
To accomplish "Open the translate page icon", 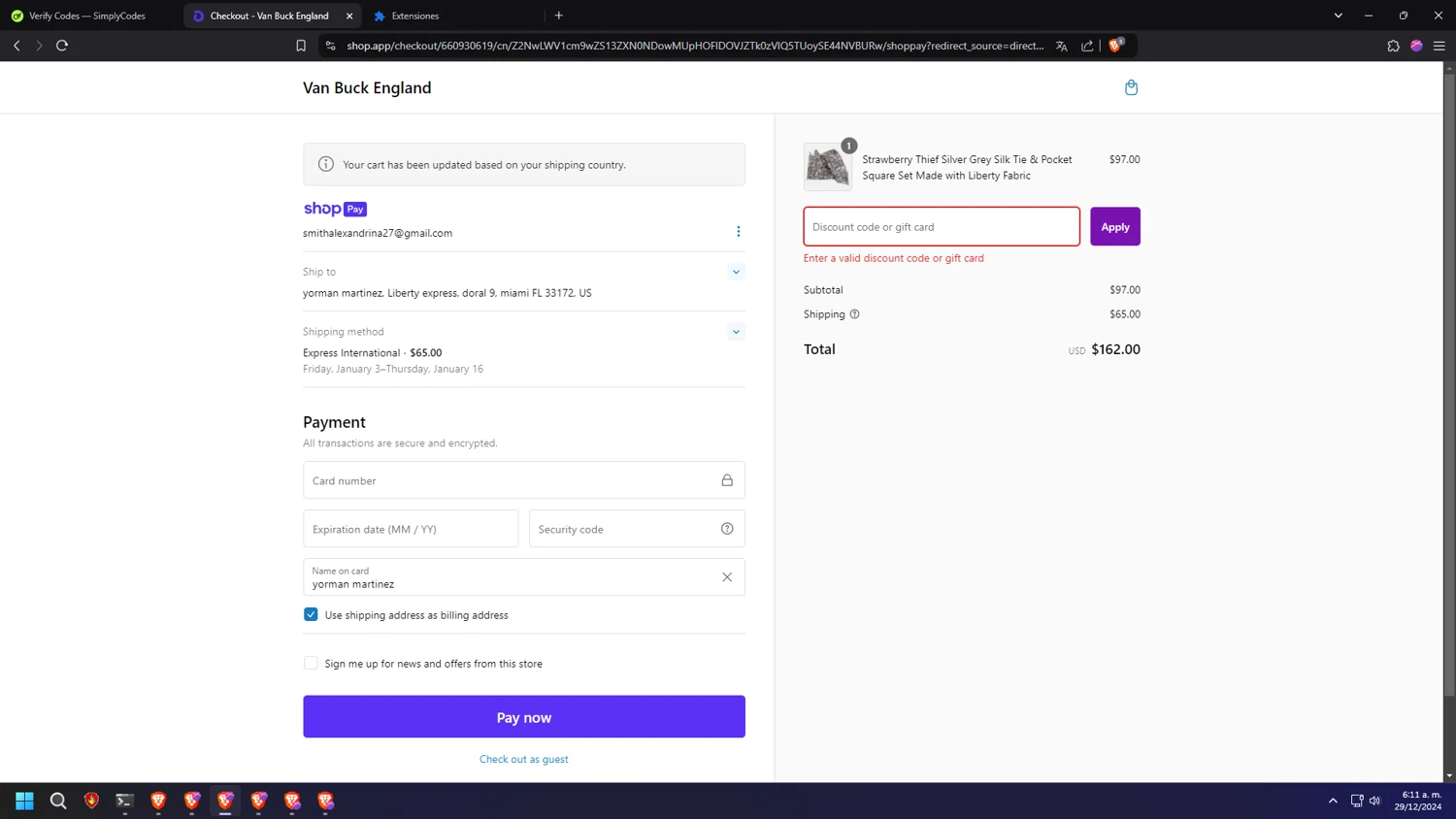I will pos(1061,46).
